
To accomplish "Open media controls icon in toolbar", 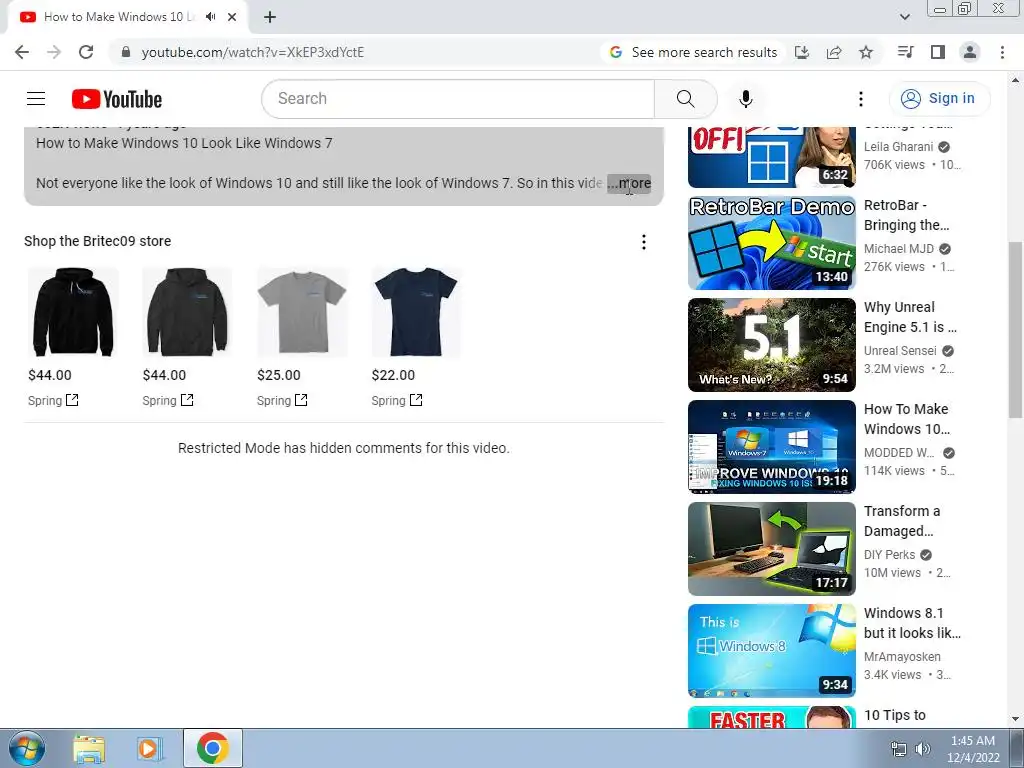I will [x=905, y=52].
